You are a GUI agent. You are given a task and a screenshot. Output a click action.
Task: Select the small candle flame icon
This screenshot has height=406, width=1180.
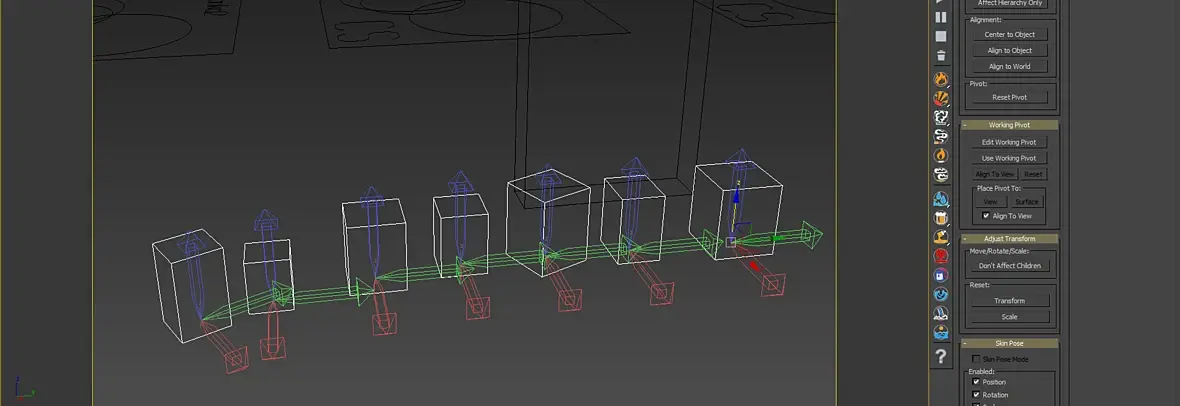coord(941,155)
